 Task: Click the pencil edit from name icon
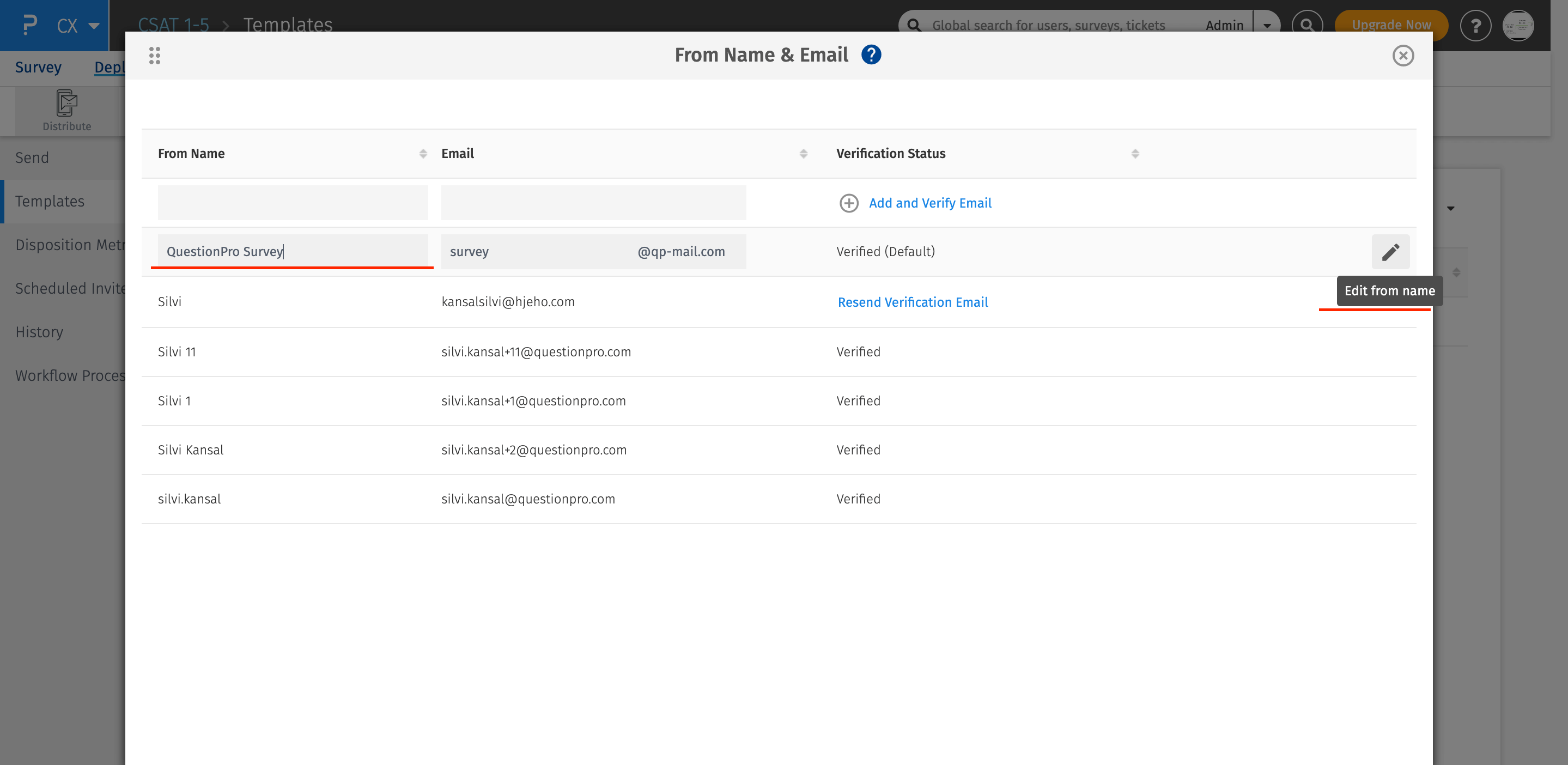click(1390, 251)
